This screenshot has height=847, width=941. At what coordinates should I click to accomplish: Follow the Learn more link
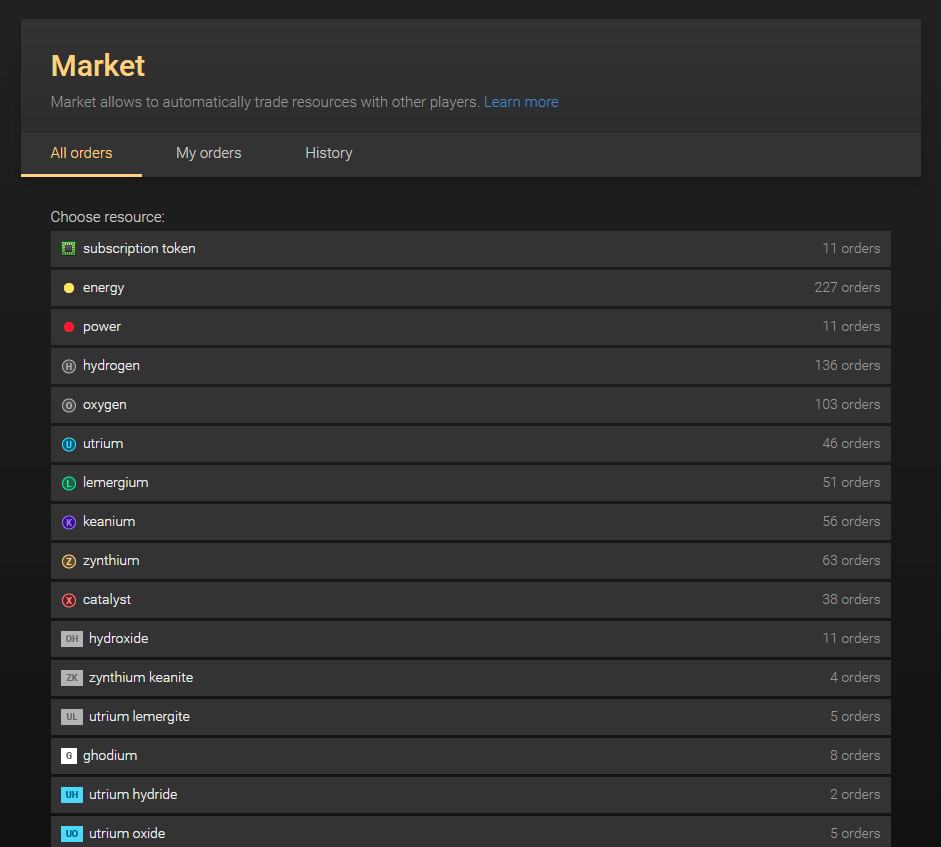click(x=521, y=102)
